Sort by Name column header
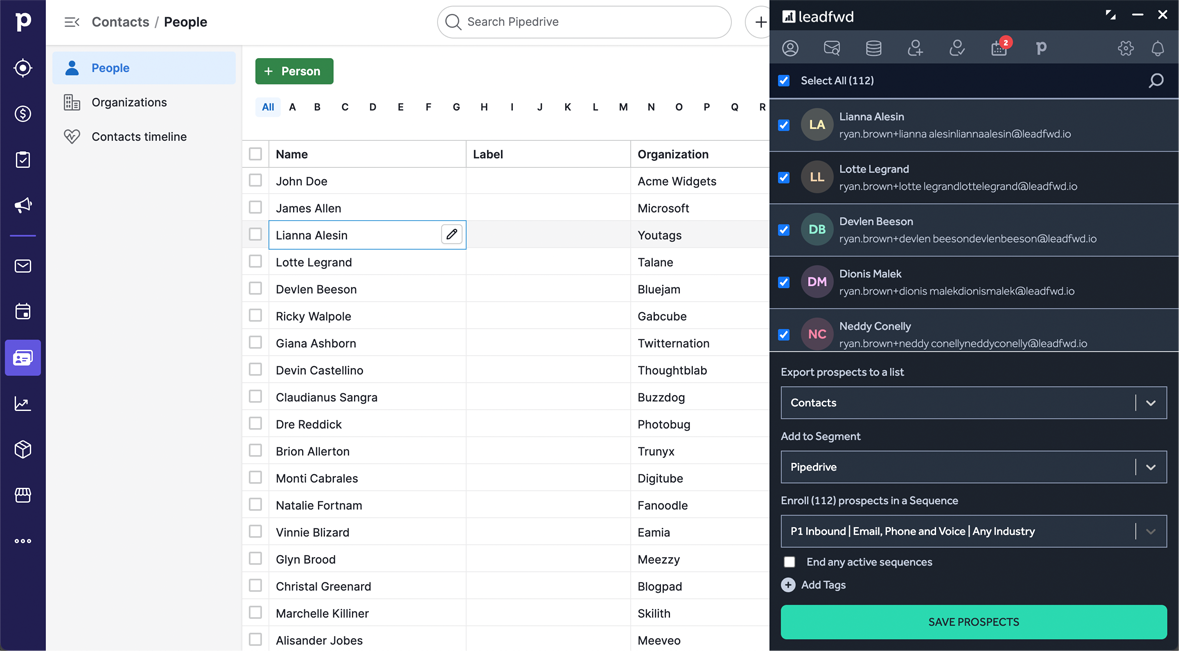Screen dimensions: 1179x651 click(x=292, y=154)
